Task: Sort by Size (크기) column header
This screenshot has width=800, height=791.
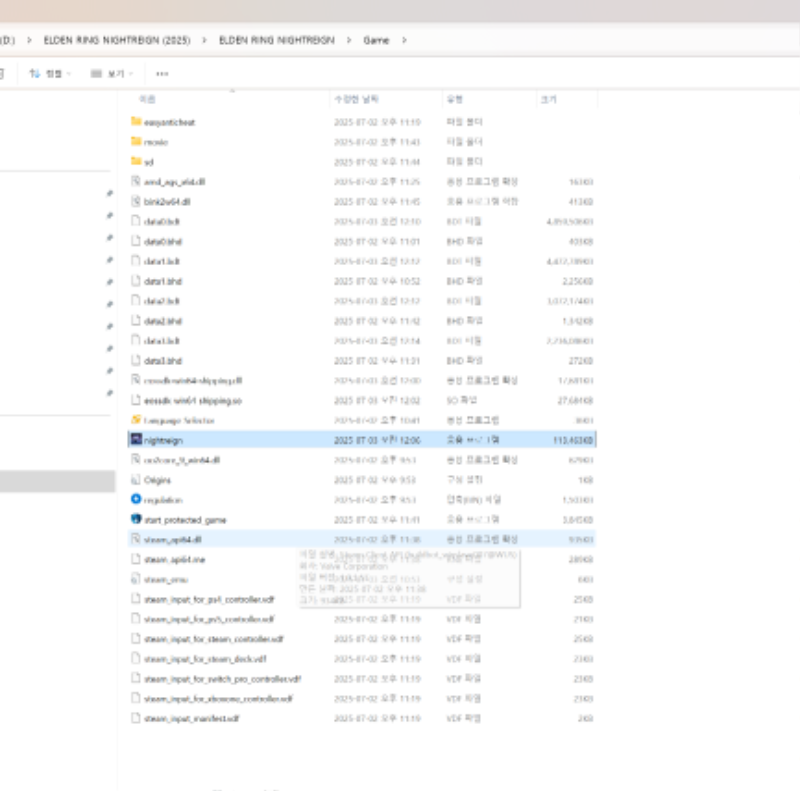Action: click(548, 99)
